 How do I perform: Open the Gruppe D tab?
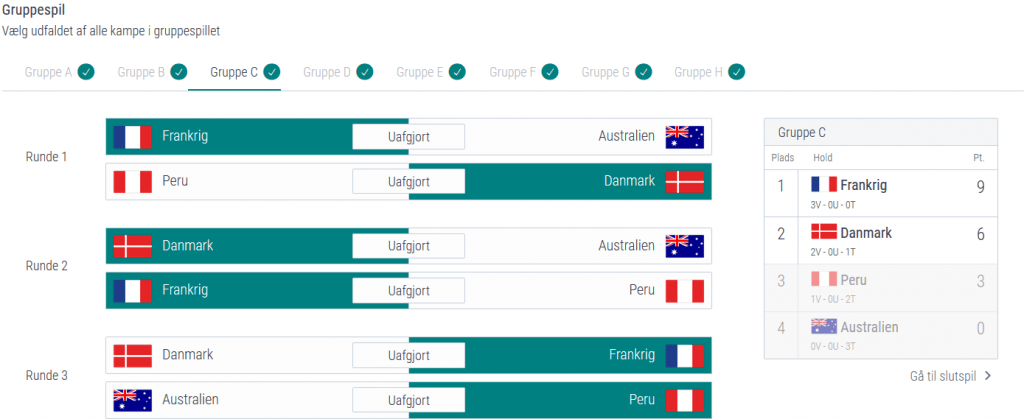click(x=327, y=72)
